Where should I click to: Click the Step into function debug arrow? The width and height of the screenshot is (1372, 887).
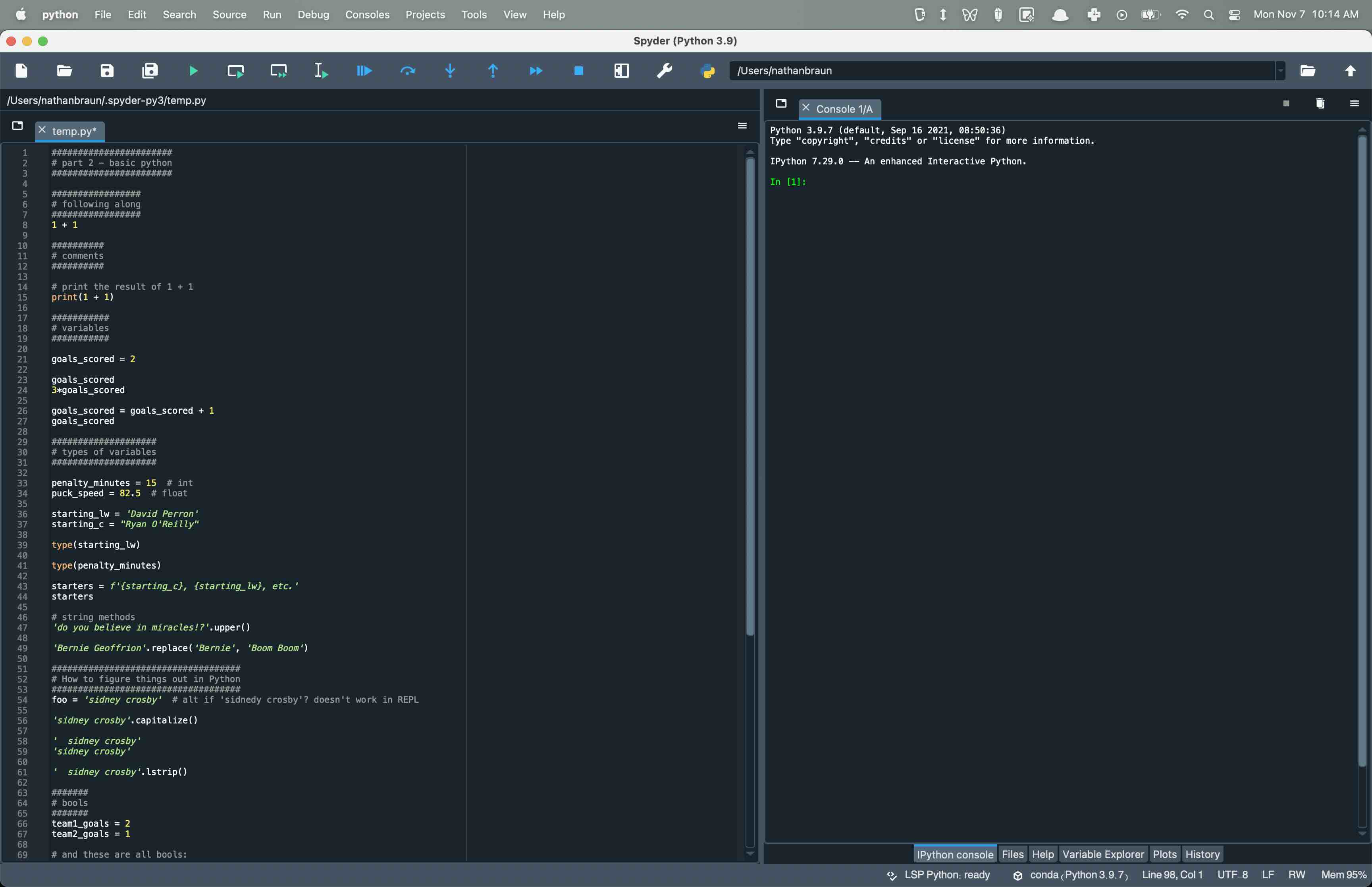tap(450, 71)
